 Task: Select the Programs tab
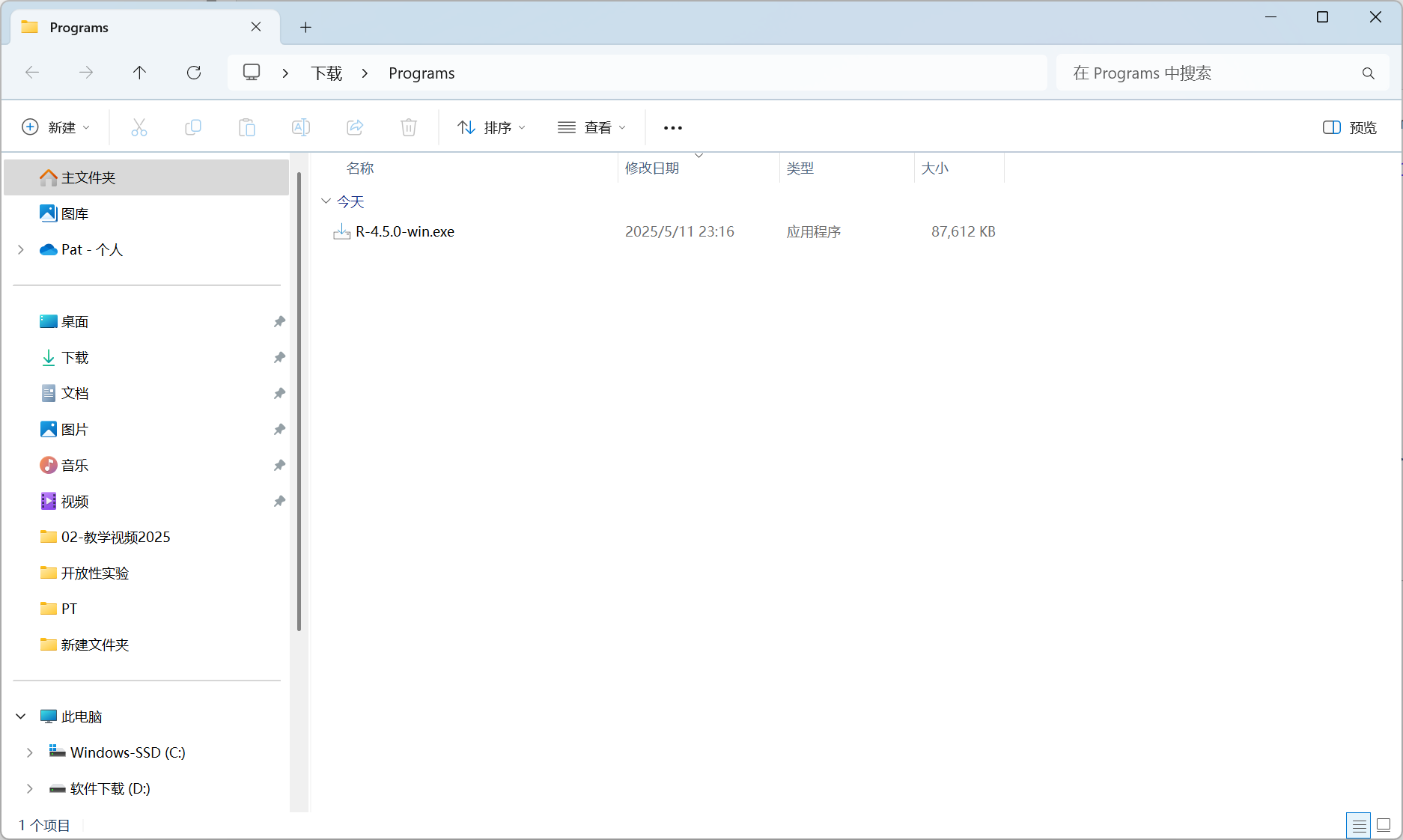145,27
